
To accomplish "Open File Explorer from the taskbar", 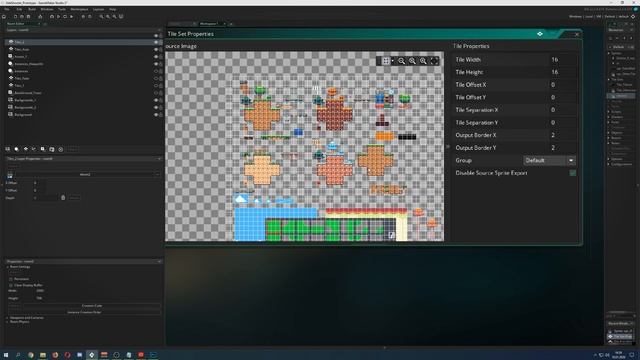I will point(42,355).
